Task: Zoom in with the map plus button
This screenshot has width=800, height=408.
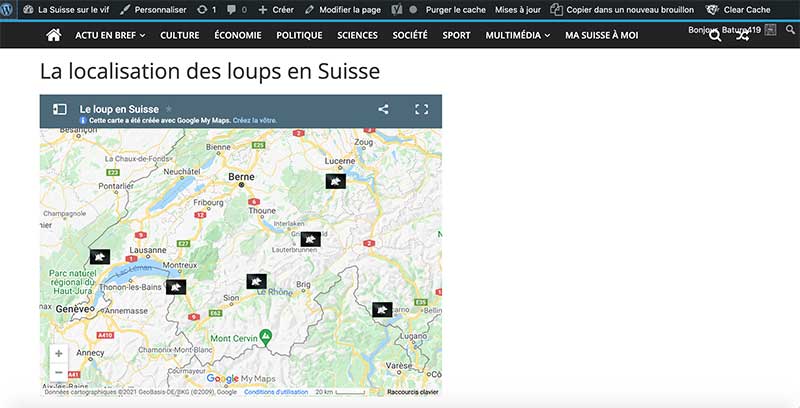Action: point(59,353)
